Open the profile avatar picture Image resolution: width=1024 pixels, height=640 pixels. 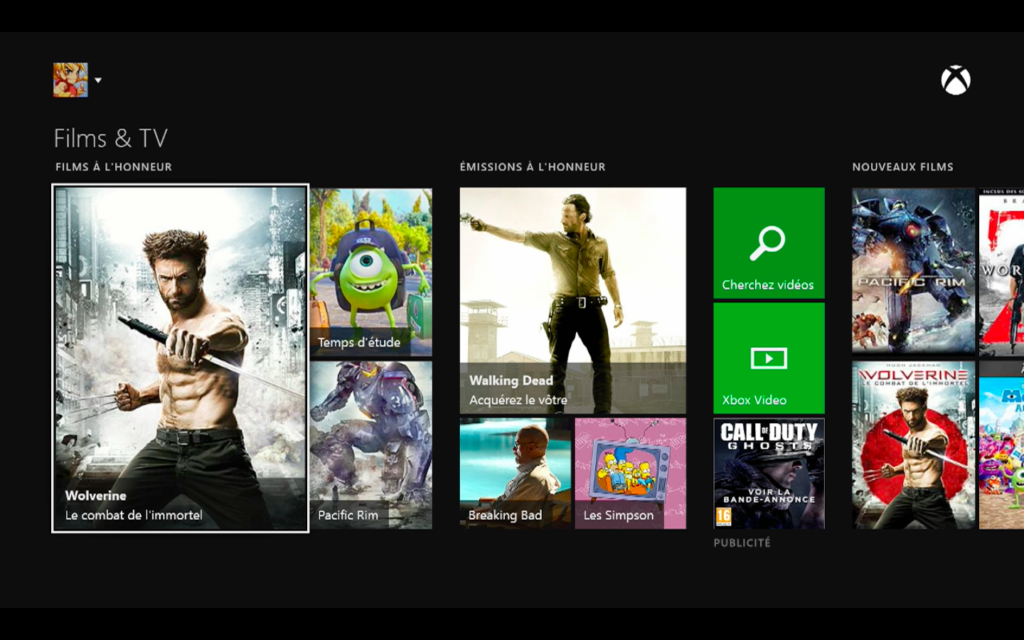pyautogui.click(x=71, y=80)
